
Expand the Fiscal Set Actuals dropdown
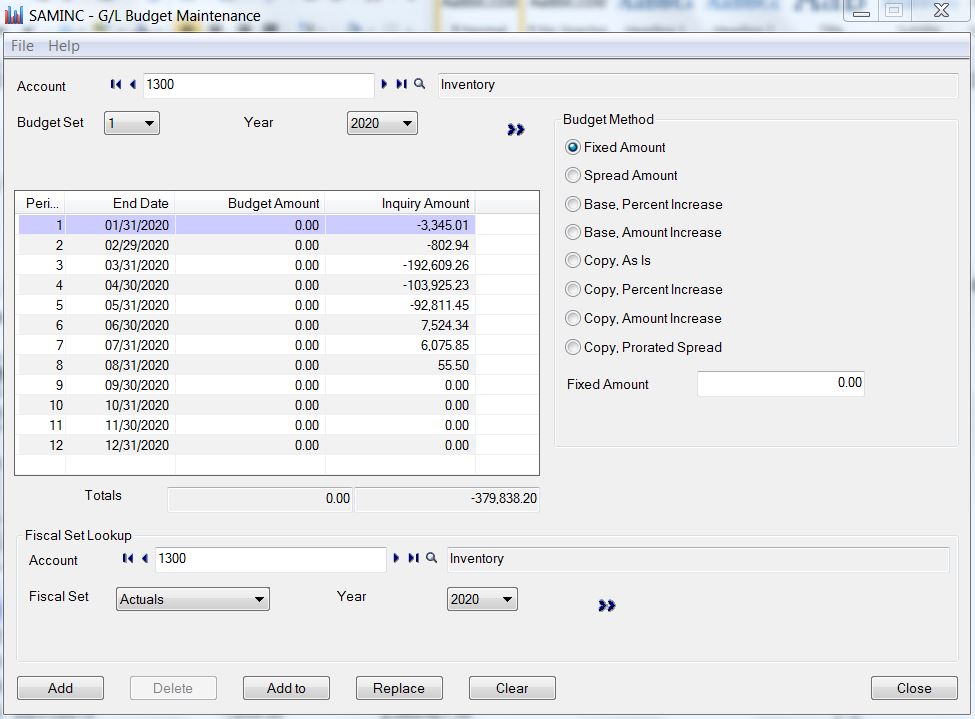[x=193, y=599]
